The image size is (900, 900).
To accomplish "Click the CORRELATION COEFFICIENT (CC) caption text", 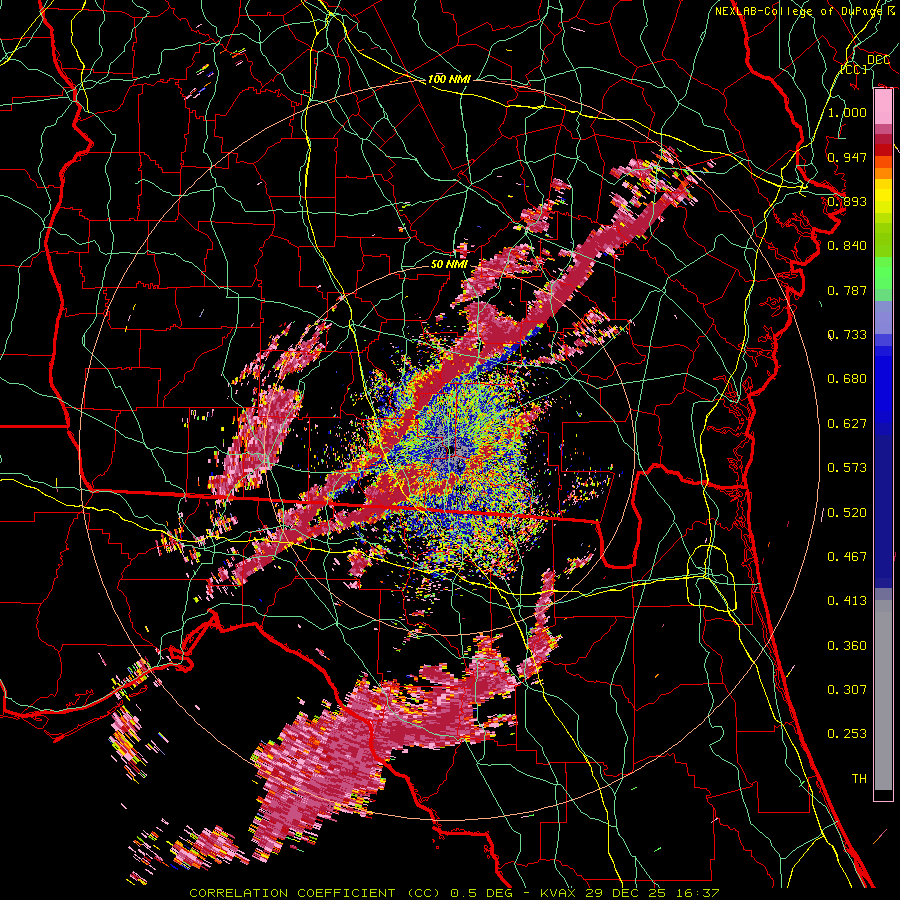I will pos(315,893).
